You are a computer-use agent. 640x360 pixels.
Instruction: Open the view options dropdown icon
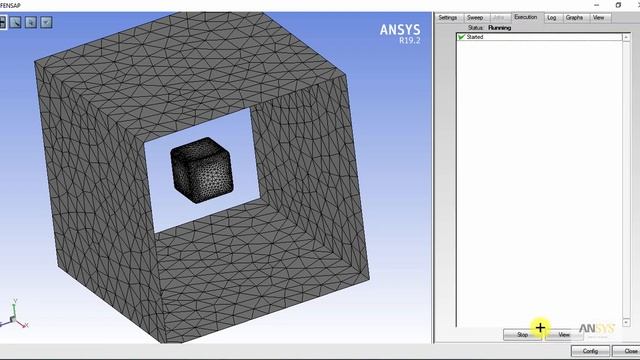coord(47,22)
